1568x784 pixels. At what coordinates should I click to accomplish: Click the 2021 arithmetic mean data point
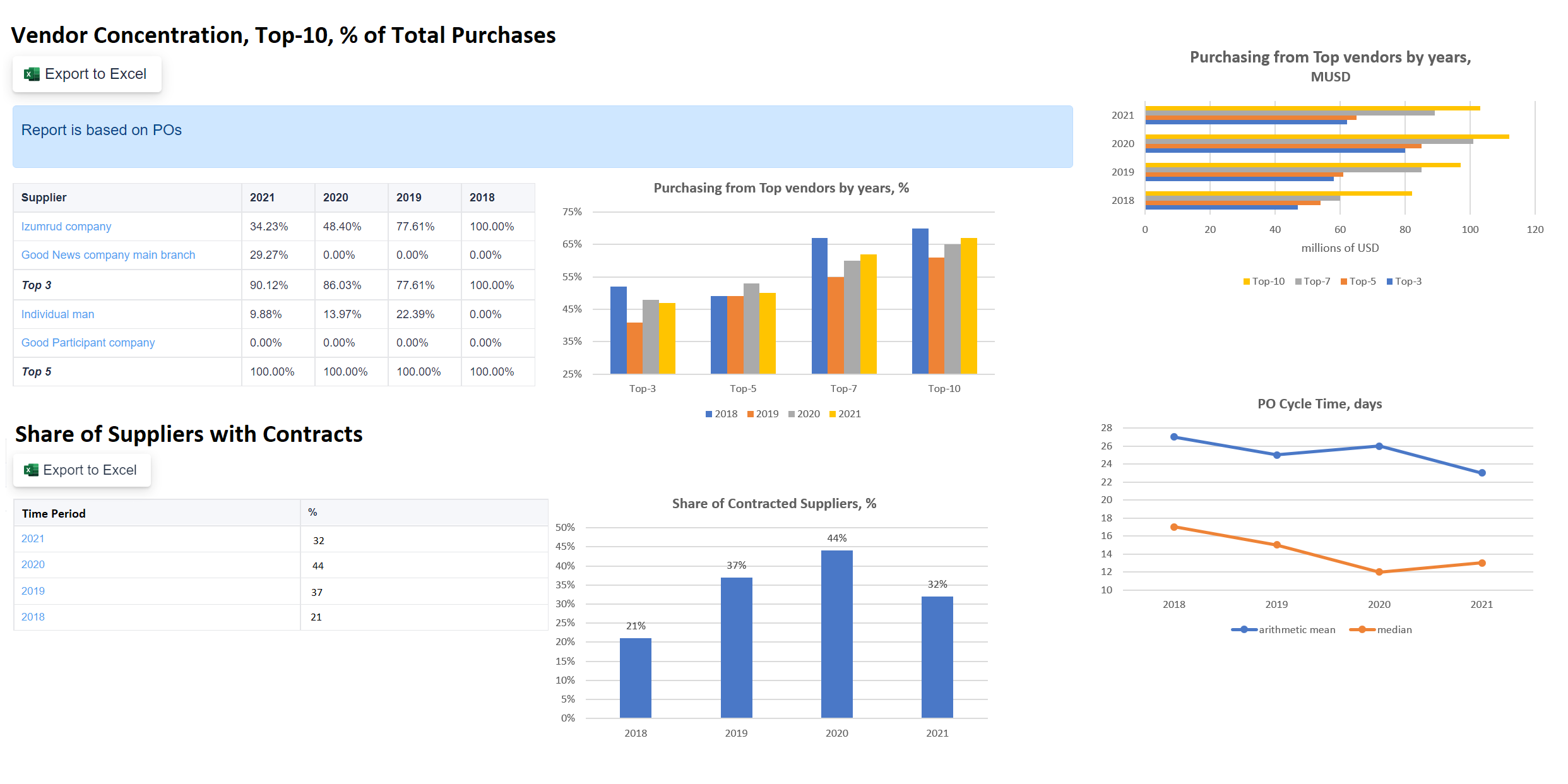[1482, 473]
